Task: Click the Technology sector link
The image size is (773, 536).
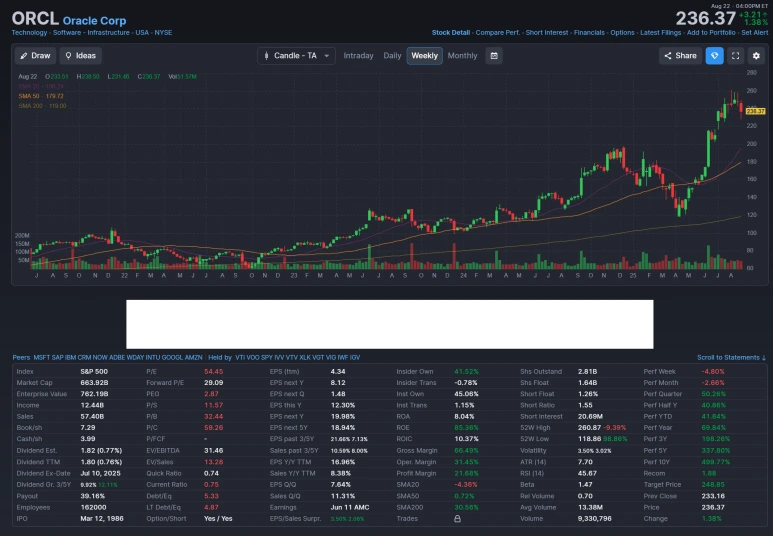Action: coord(30,33)
